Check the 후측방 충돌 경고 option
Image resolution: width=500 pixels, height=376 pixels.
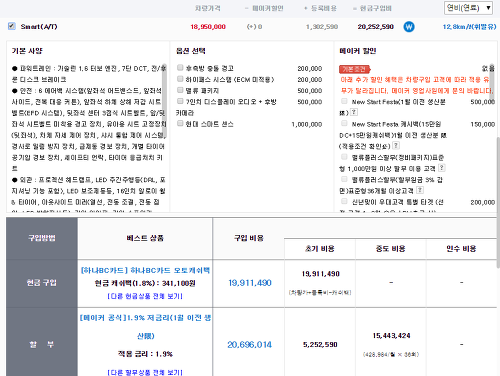[180, 68]
